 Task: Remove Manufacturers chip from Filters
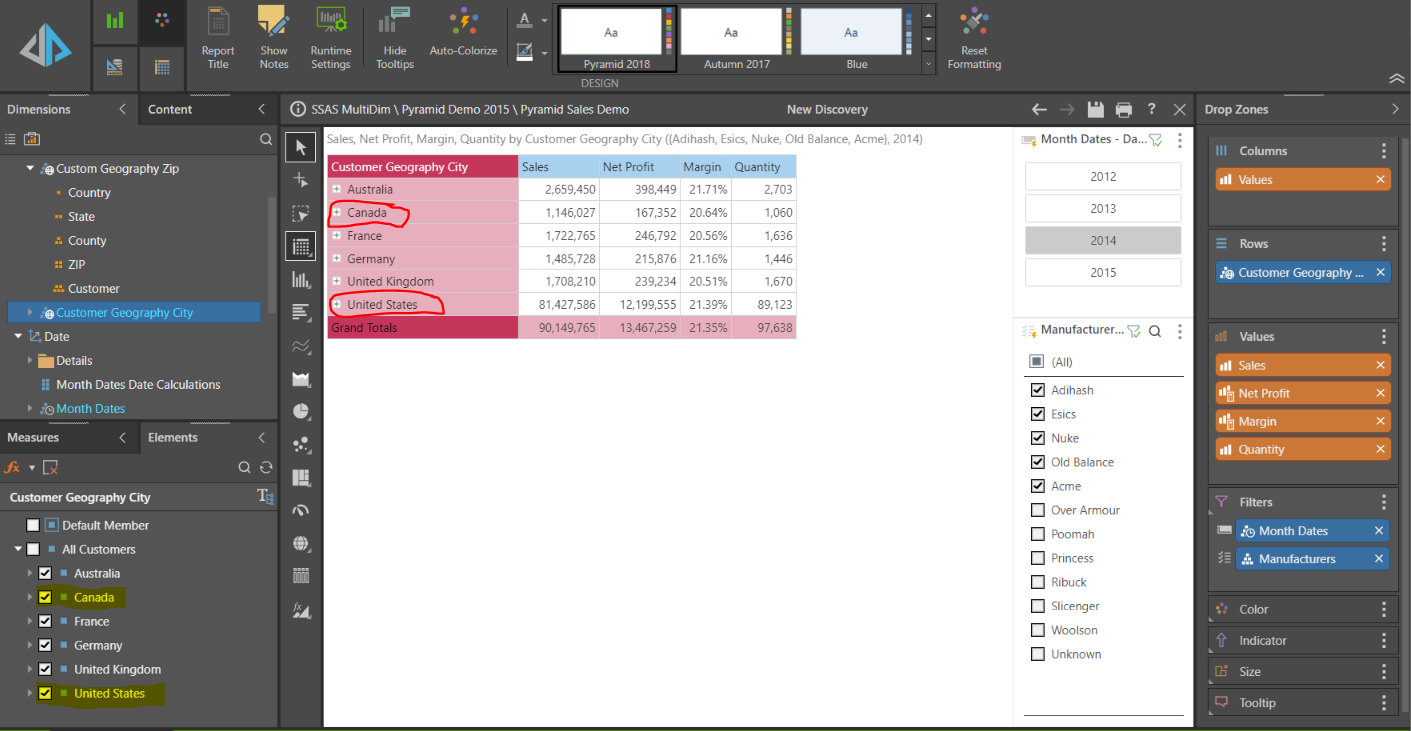1379,559
